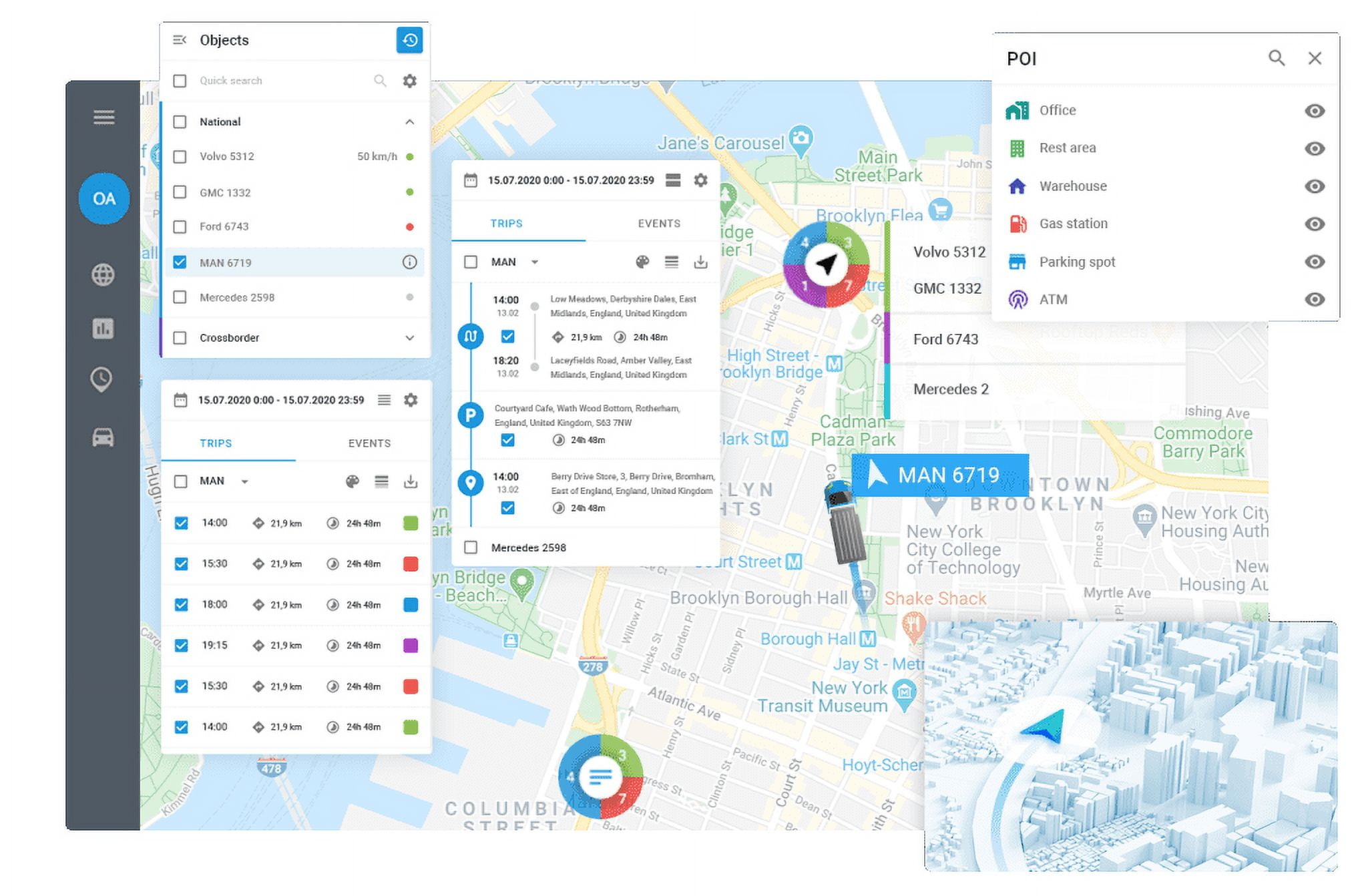The image size is (1362, 896).
Task: Open the MAN dropdown arrow in middle panel
Action: point(535,262)
